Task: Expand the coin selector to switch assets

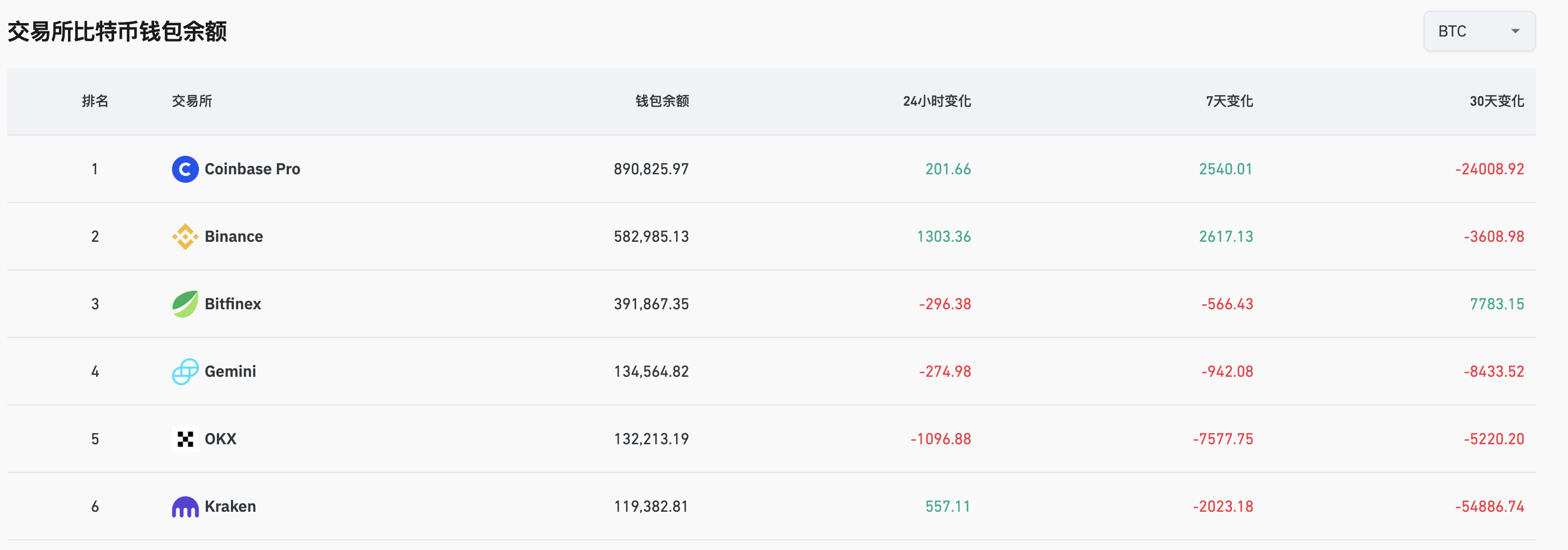Action: point(1478,30)
